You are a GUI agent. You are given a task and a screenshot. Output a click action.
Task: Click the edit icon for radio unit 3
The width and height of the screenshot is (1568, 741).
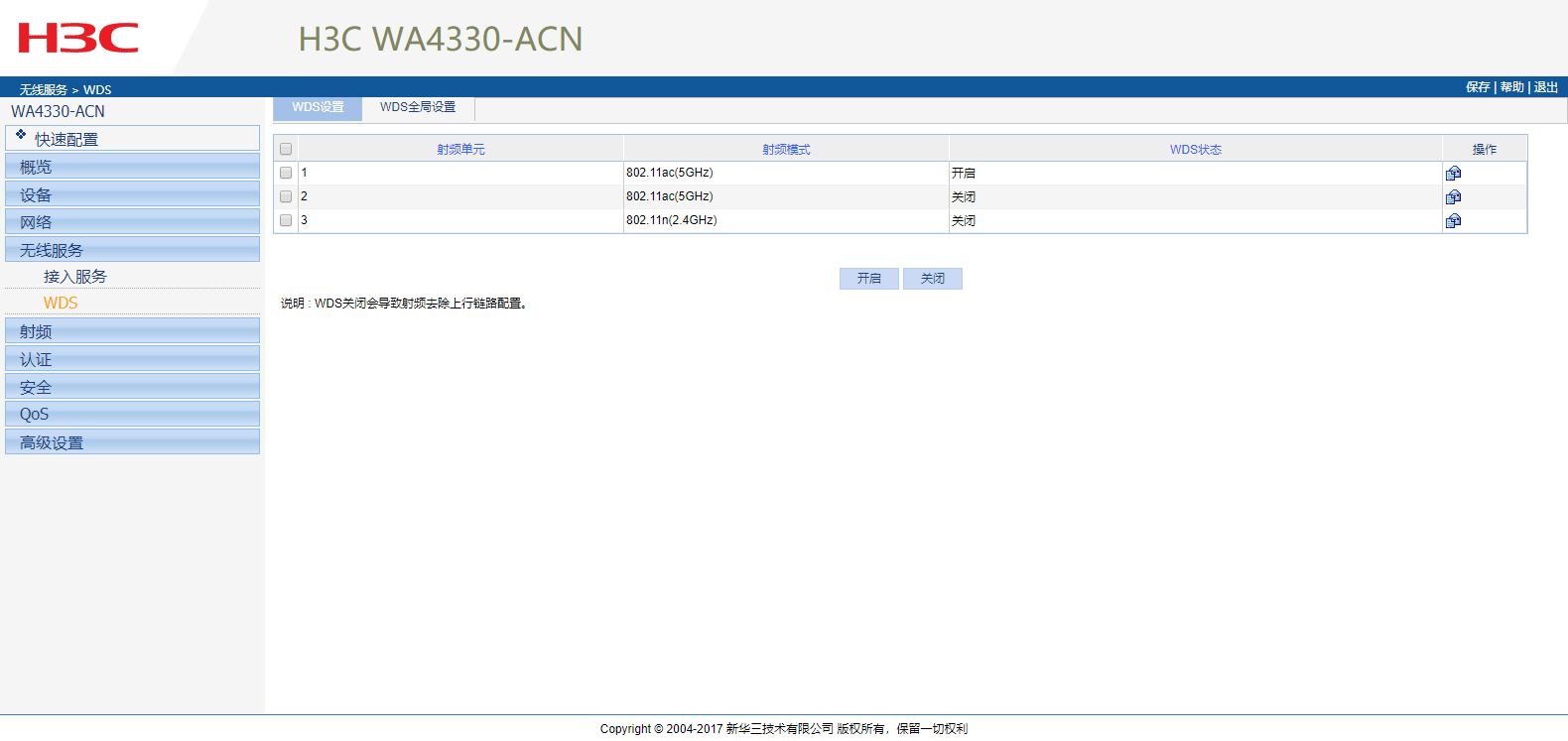(x=1453, y=221)
